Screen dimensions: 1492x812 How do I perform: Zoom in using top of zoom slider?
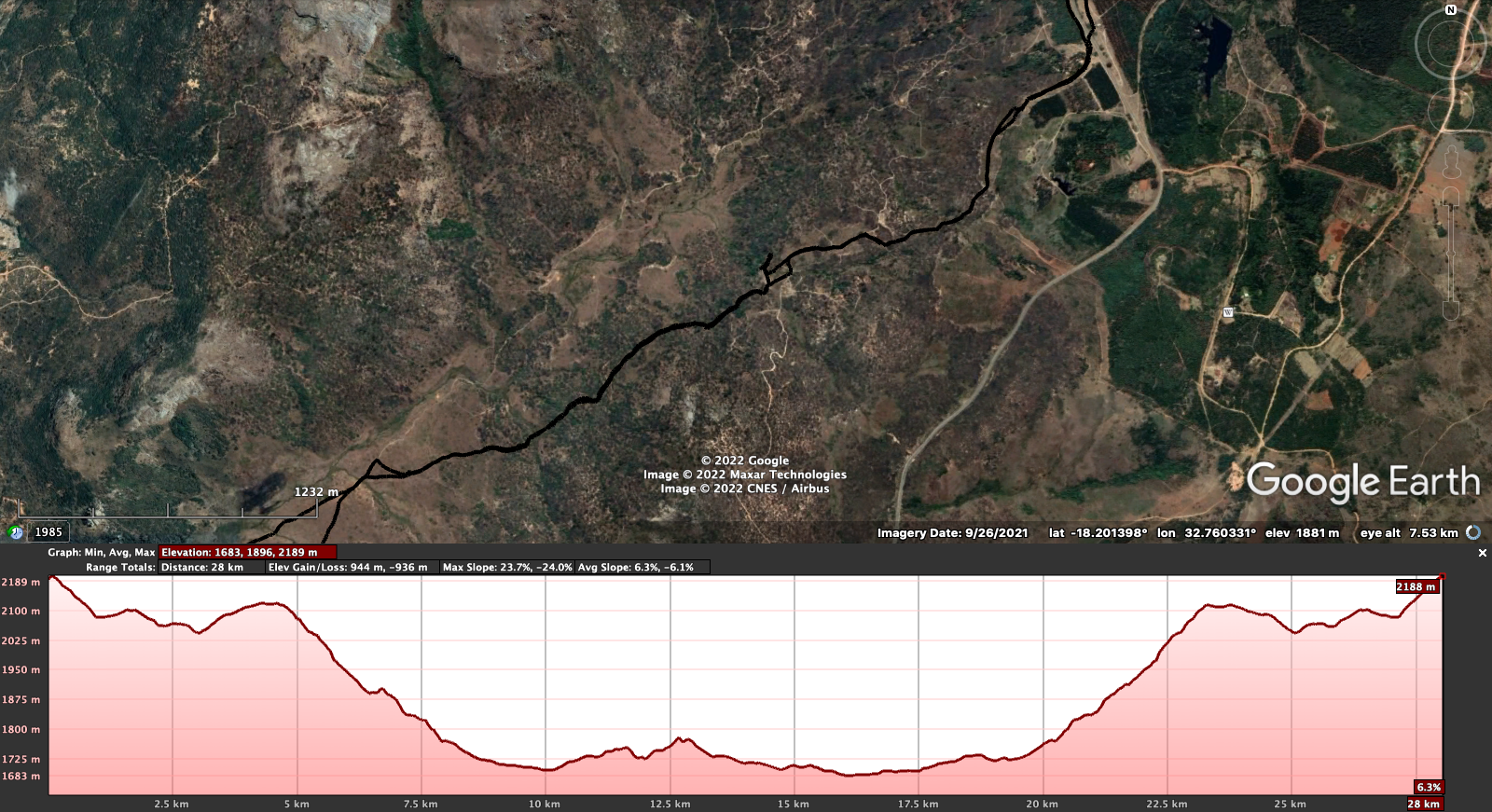pos(1451,197)
